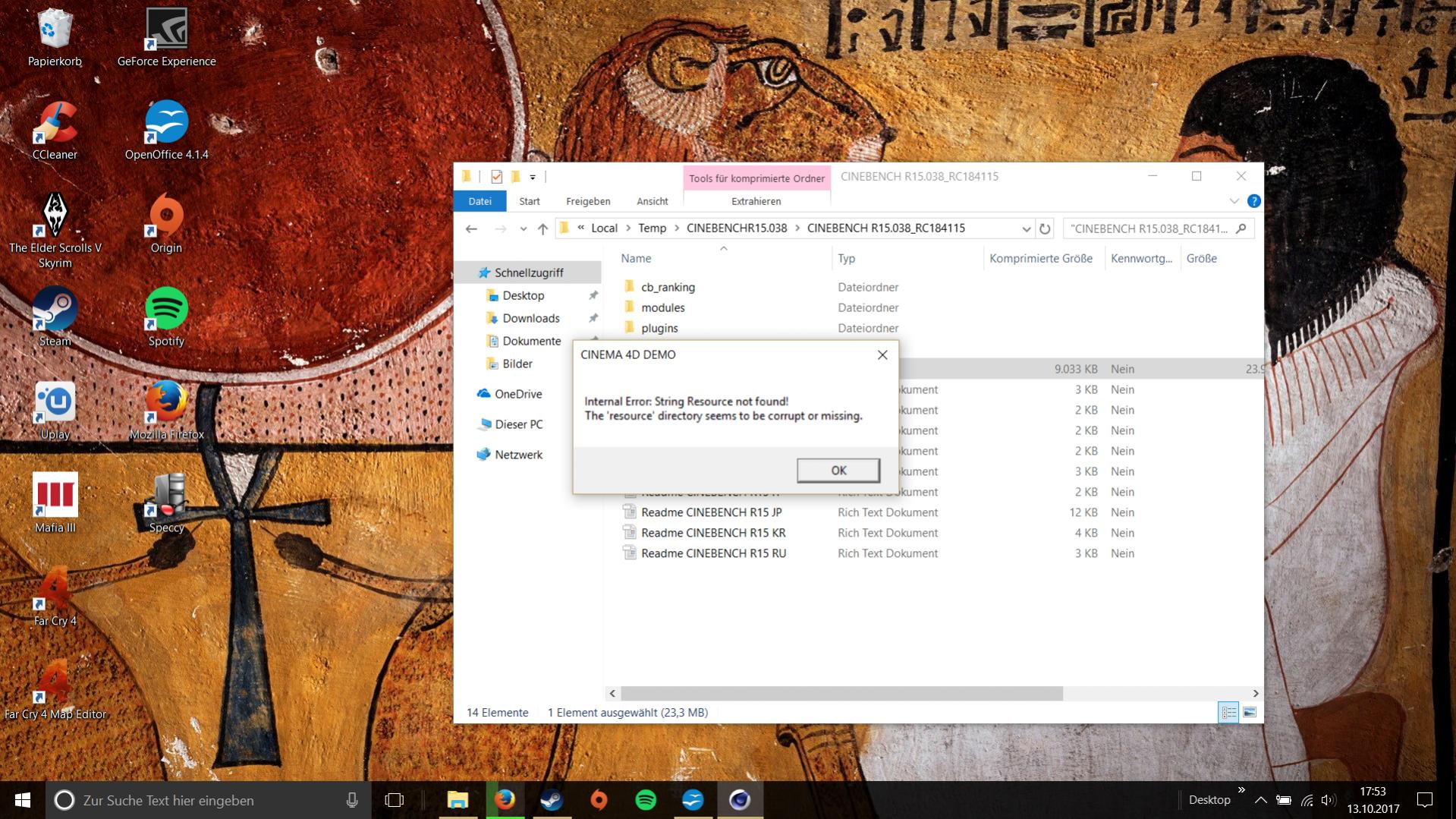The width and height of the screenshot is (1456, 819).
Task: Select the Mozilla Firefox desktop shortcut
Action: [x=166, y=411]
